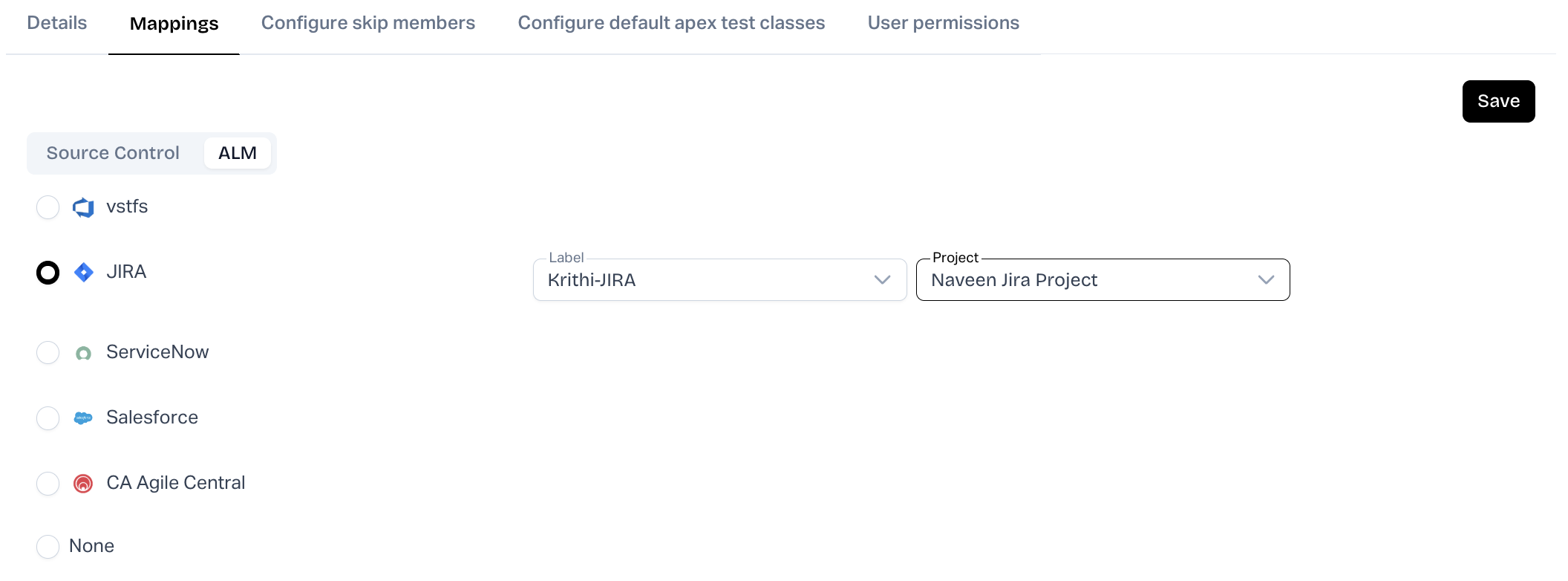Click the Label dropdown chevron arrow
1568x581 pixels.
coord(882,280)
